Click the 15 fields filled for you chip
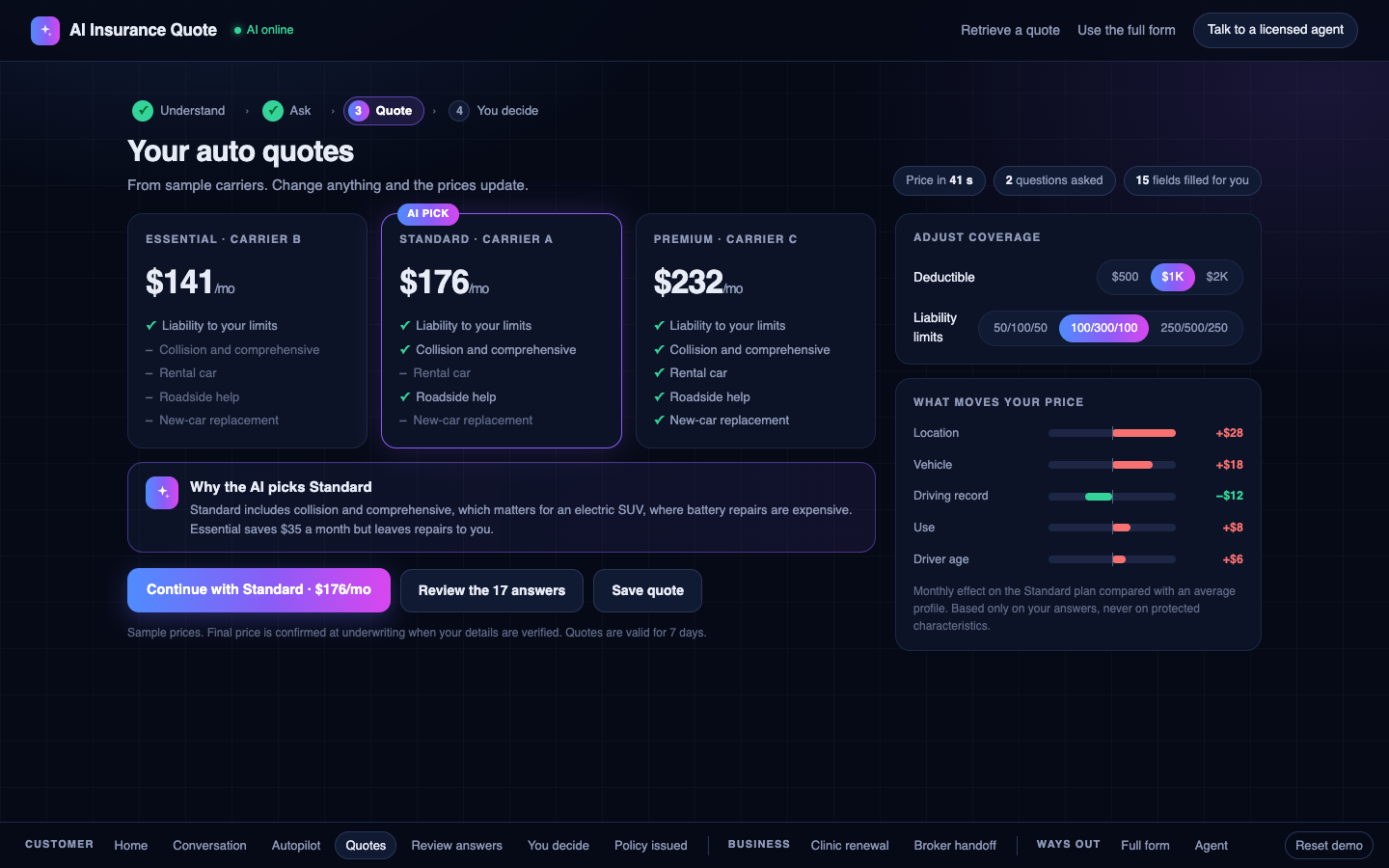The image size is (1389, 868). click(x=1192, y=180)
